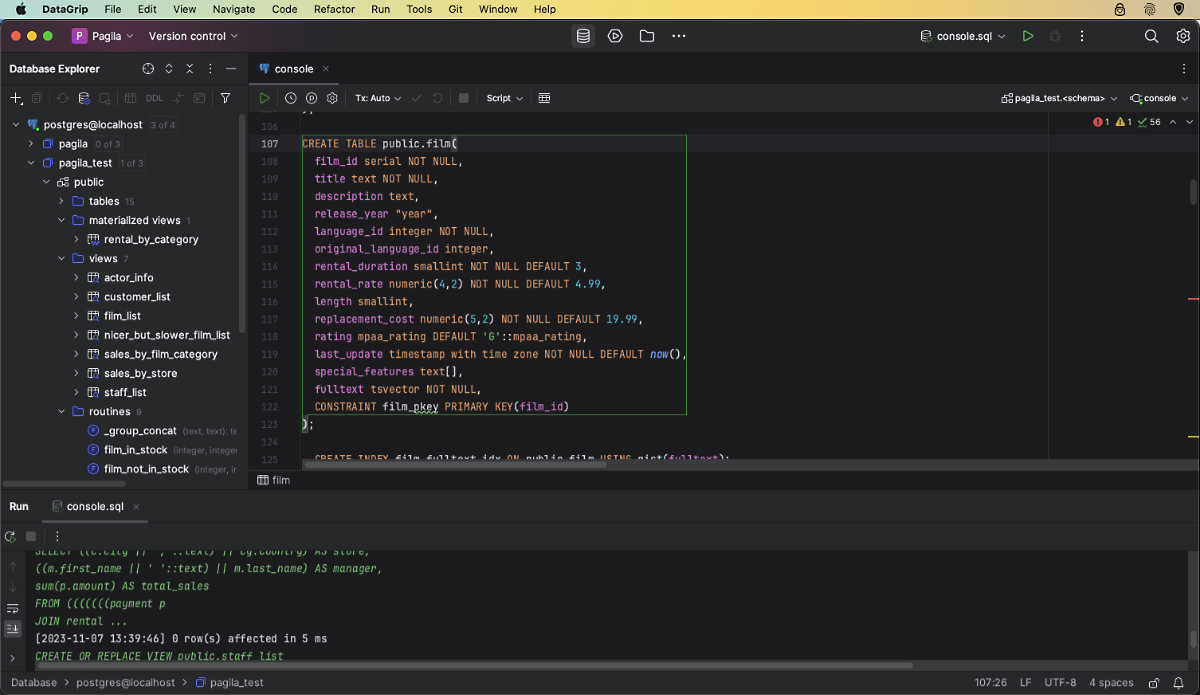
Task: Open the Git menu
Action: pos(455,9)
